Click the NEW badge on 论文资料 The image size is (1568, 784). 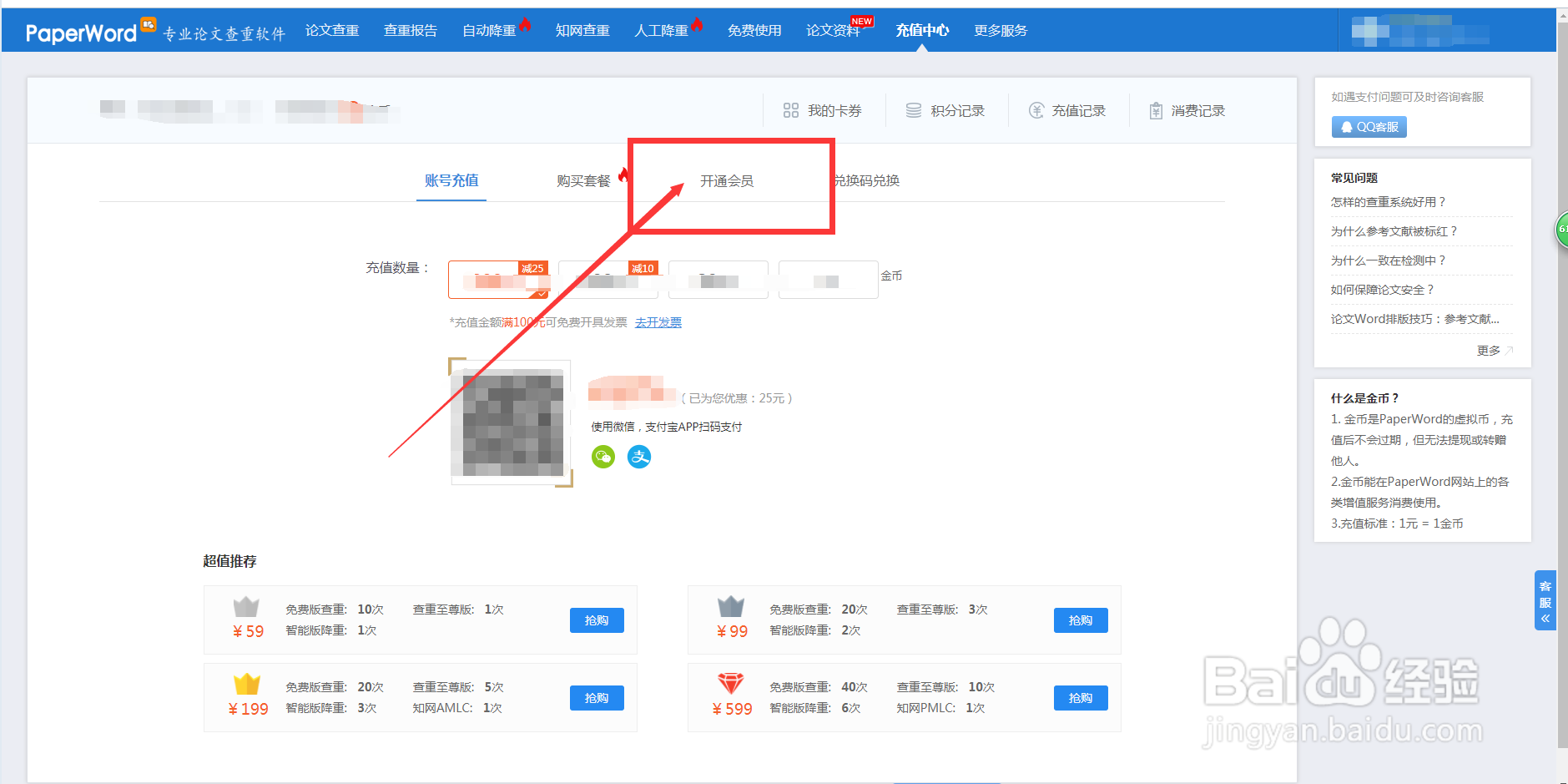coord(862,21)
